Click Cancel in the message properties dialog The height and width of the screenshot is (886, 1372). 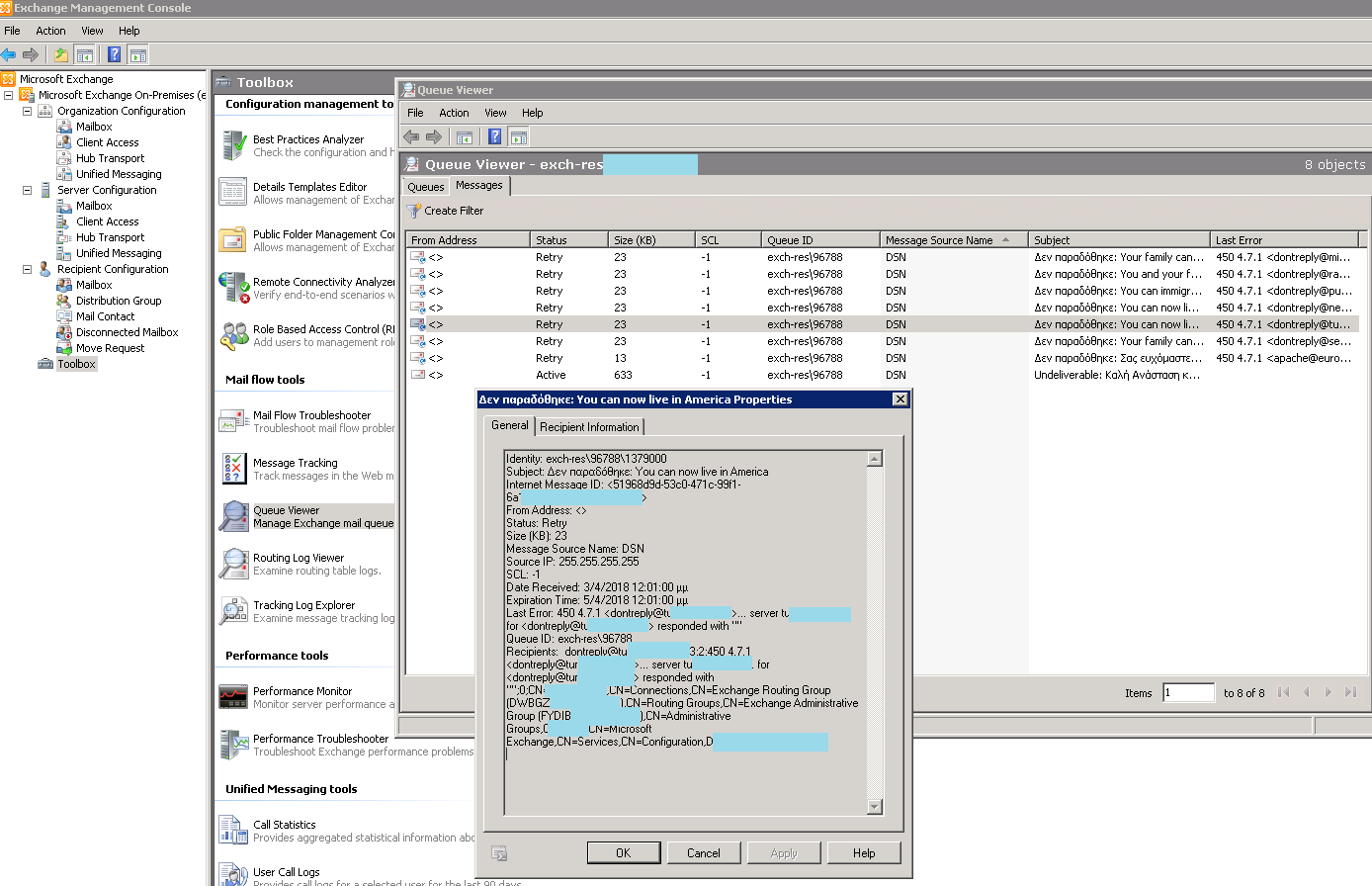coord(704,851)
